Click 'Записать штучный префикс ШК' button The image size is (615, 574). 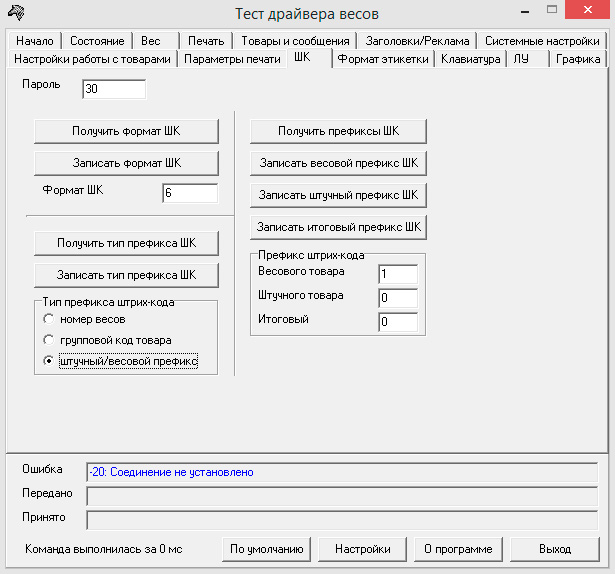[338, 195]
